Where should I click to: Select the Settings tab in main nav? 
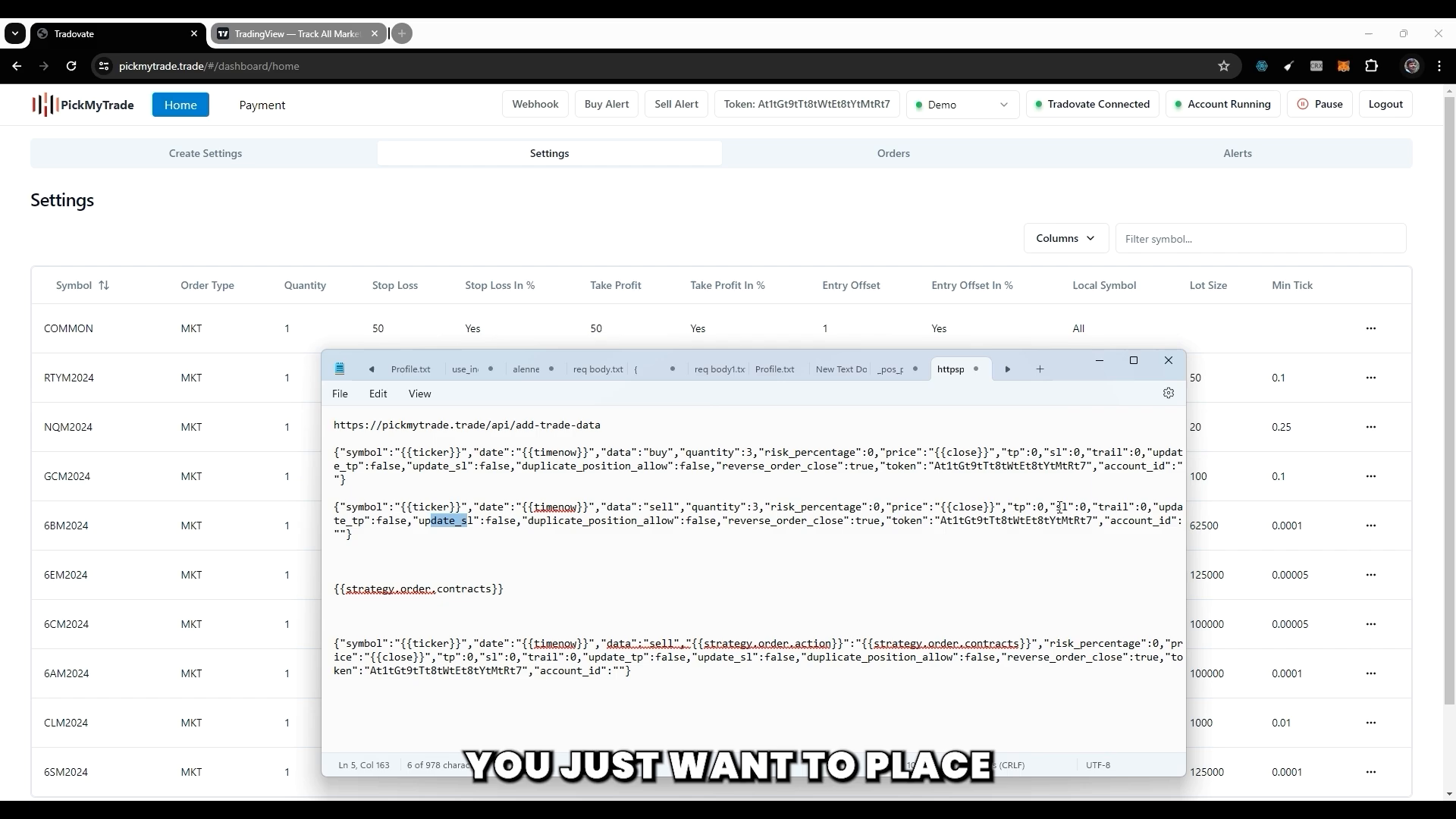click(x=550, y=153)
